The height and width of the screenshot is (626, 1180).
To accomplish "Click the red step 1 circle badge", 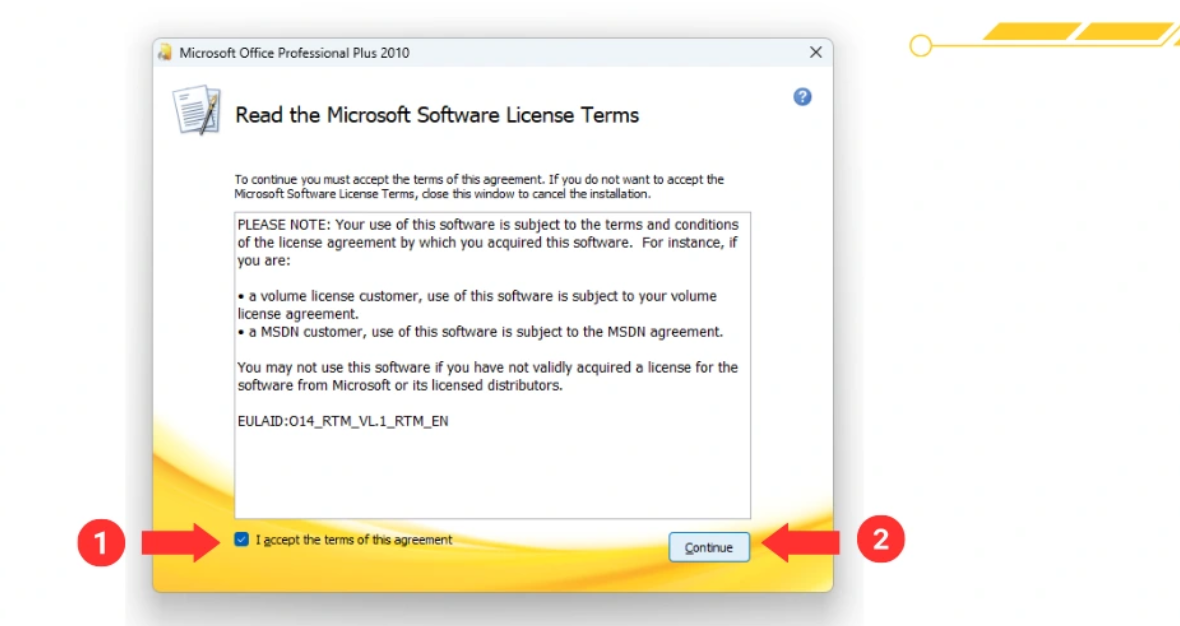I will [101, 542].
